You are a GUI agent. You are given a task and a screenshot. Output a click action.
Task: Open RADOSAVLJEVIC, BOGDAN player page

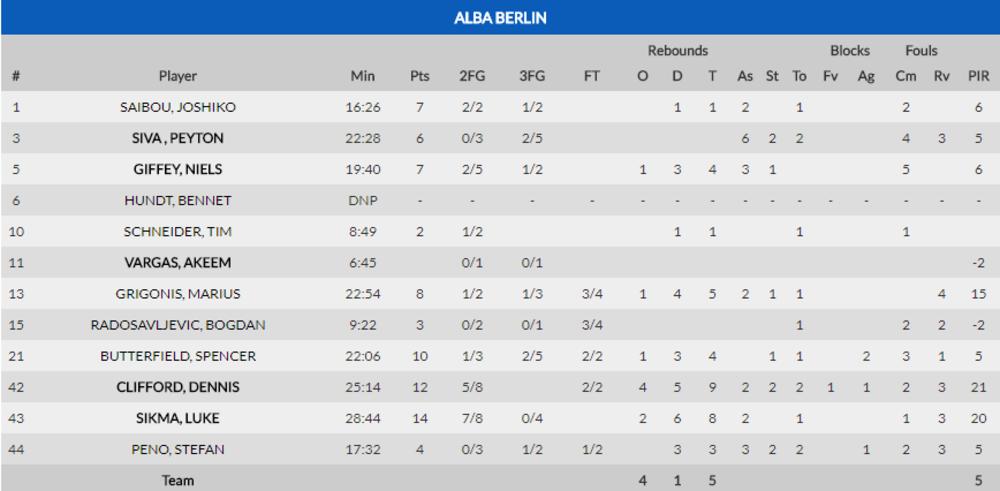click(178, 325)
